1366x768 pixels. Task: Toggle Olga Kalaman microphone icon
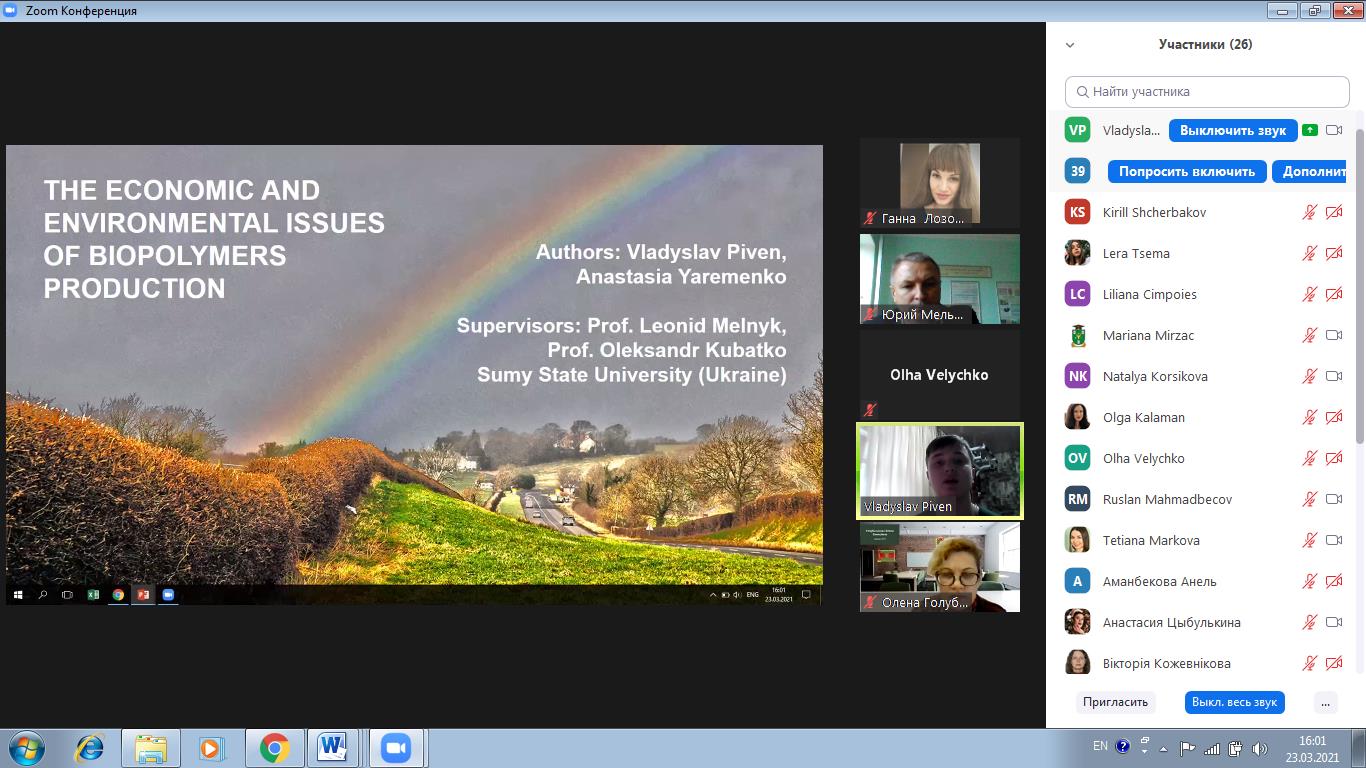click(x=1309, y=417)
